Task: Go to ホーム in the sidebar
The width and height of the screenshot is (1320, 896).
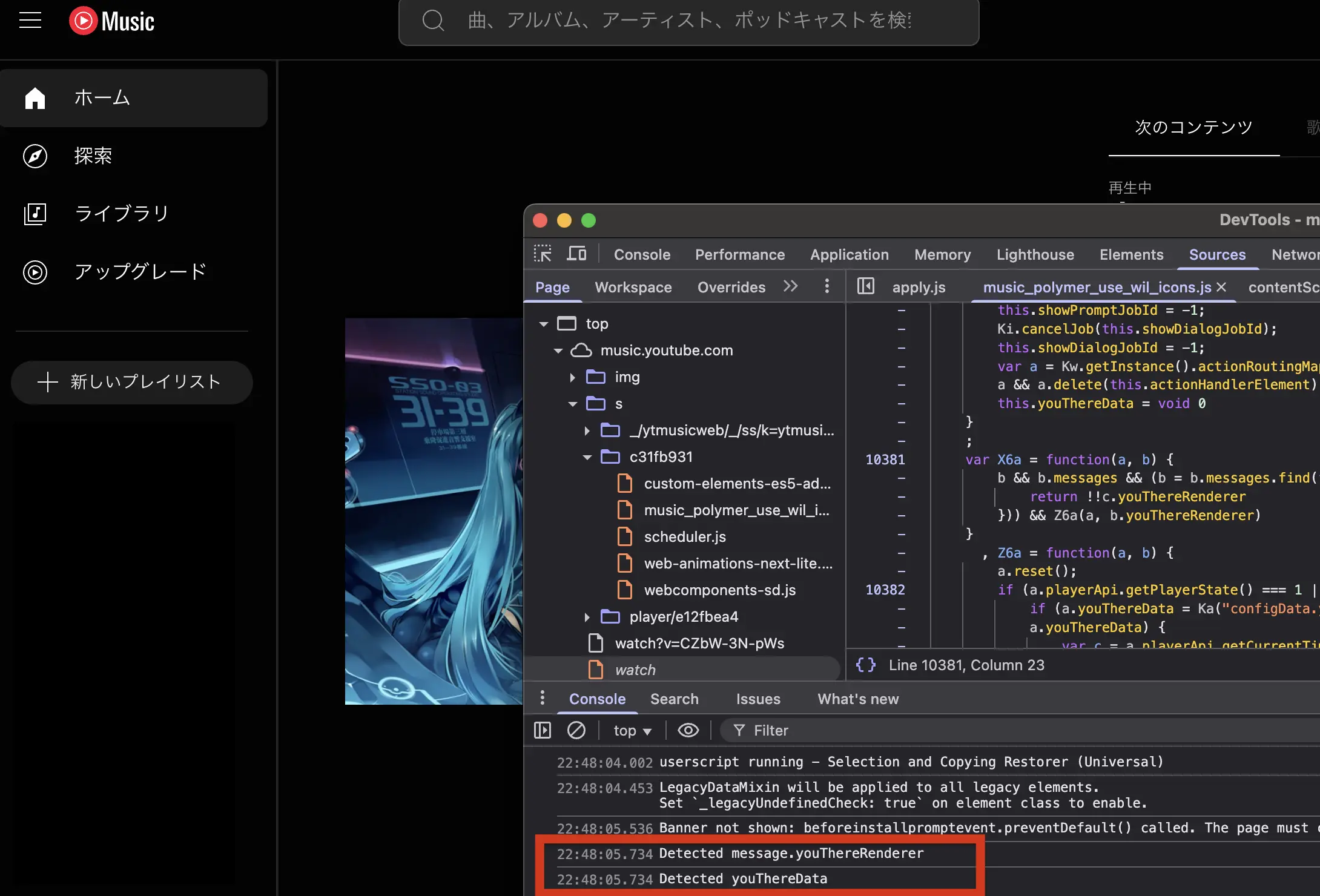Action: click(134, 97)
